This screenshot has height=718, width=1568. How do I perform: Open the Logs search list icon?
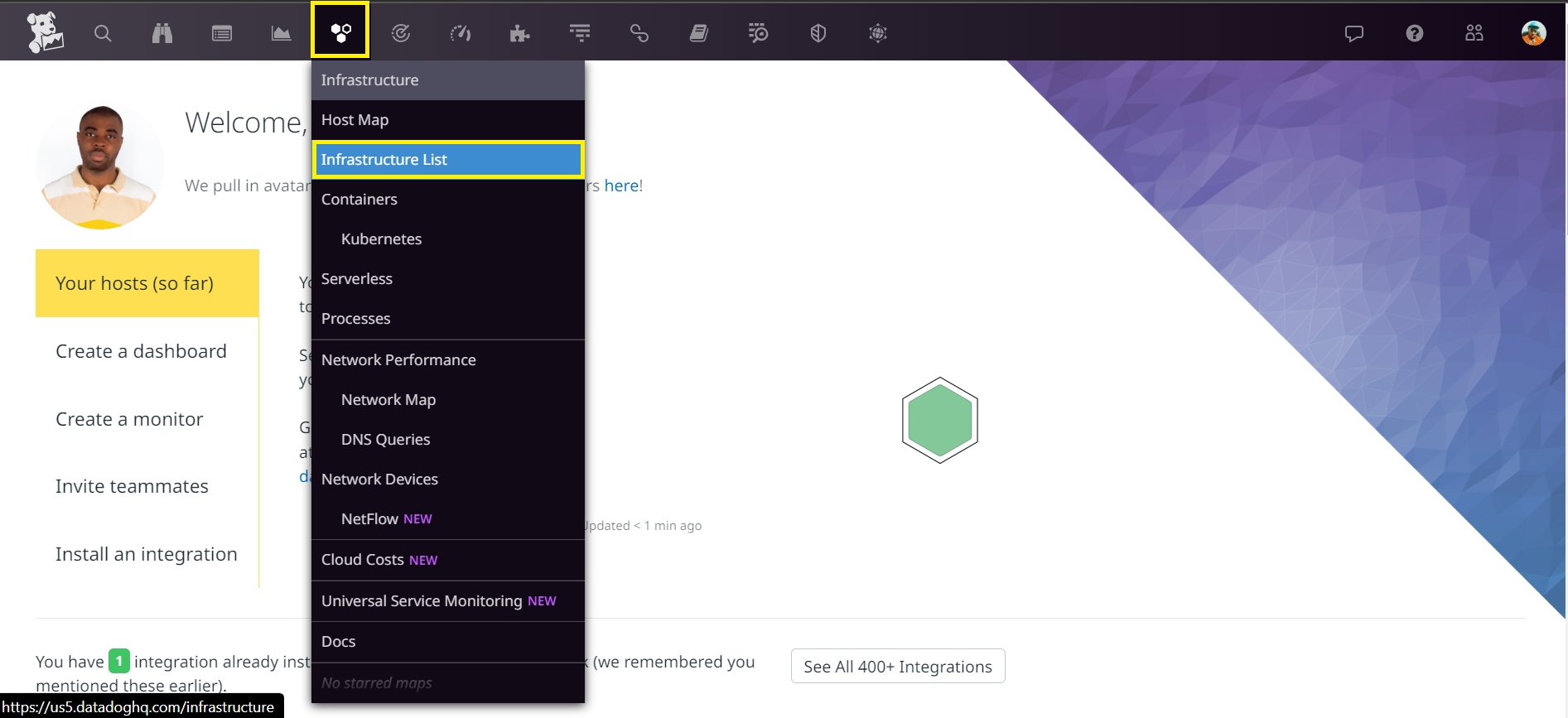click(x=758, y=33)
